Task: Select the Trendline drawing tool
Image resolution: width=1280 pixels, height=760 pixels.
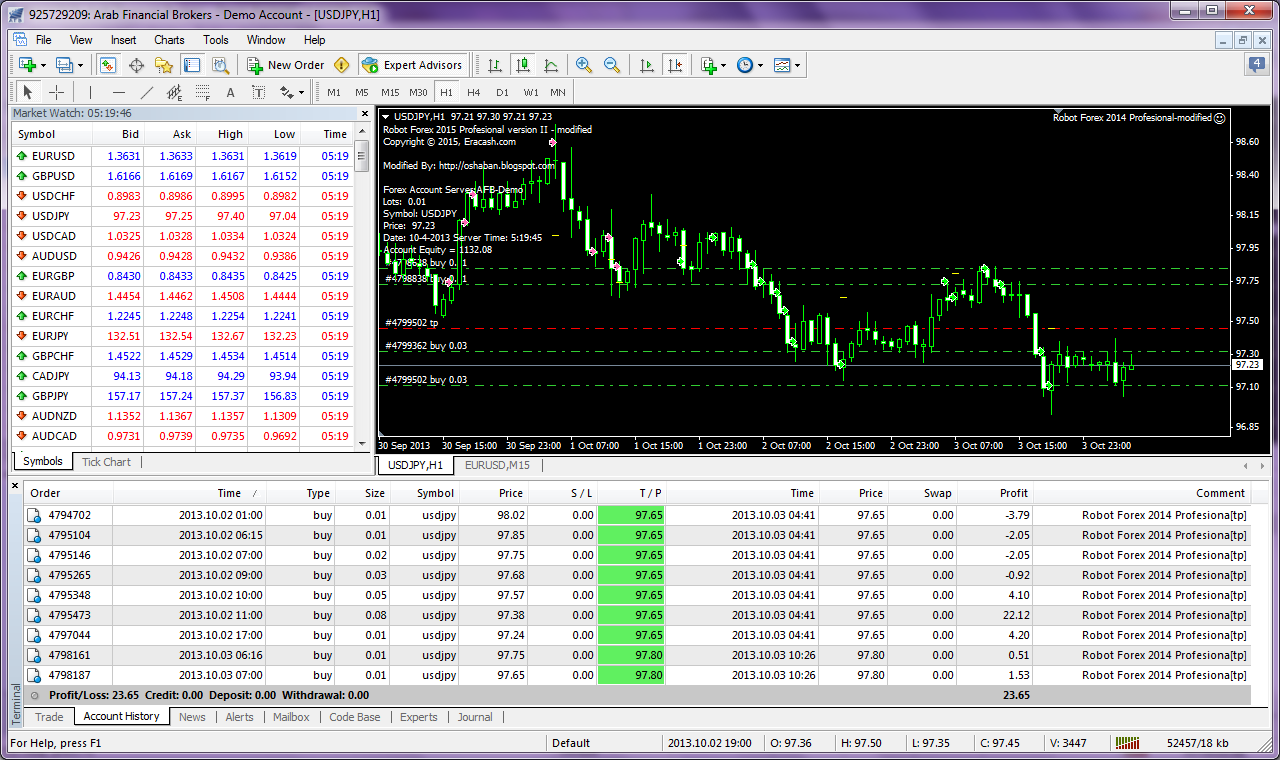Action: tap(147, 92)
